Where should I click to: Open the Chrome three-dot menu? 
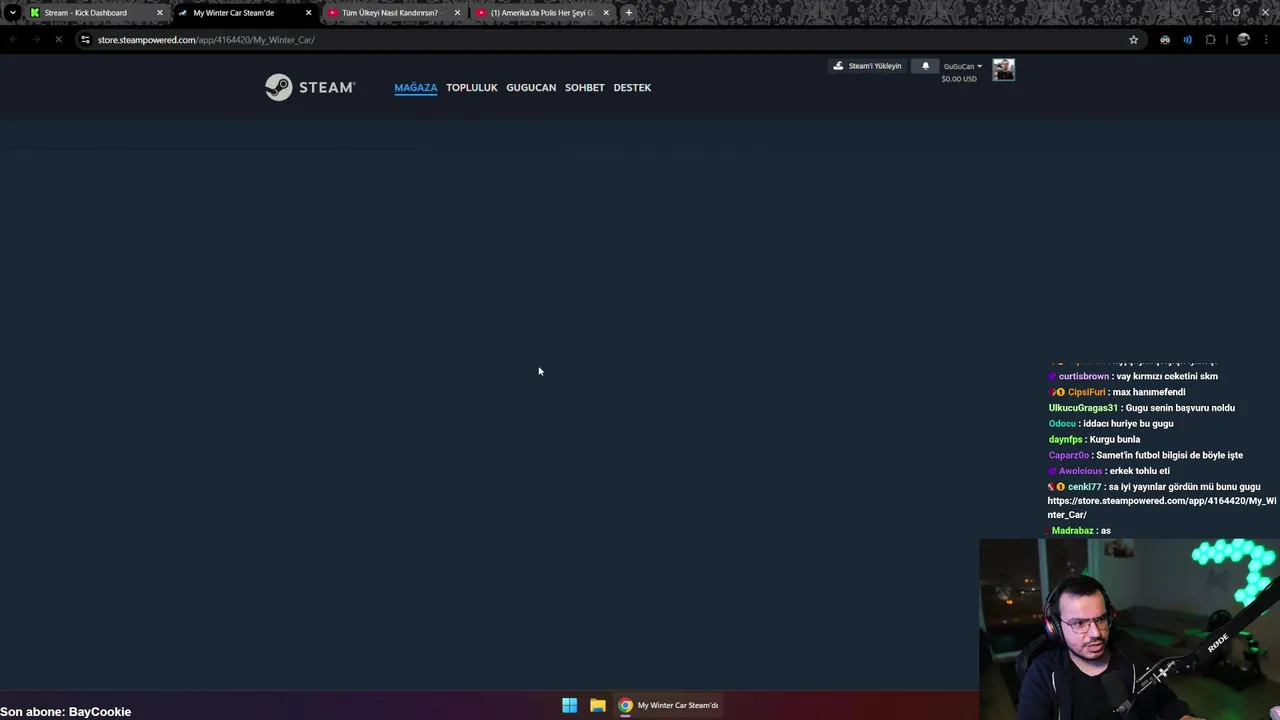pyautogui.click(x=1265, y=40)
